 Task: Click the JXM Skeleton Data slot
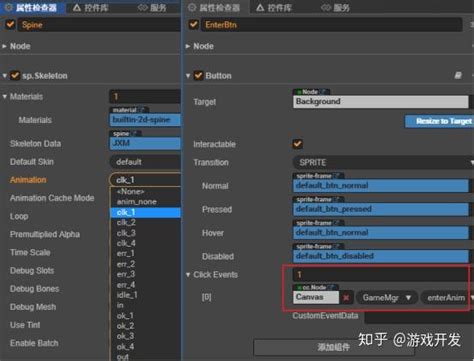point(145,143)
